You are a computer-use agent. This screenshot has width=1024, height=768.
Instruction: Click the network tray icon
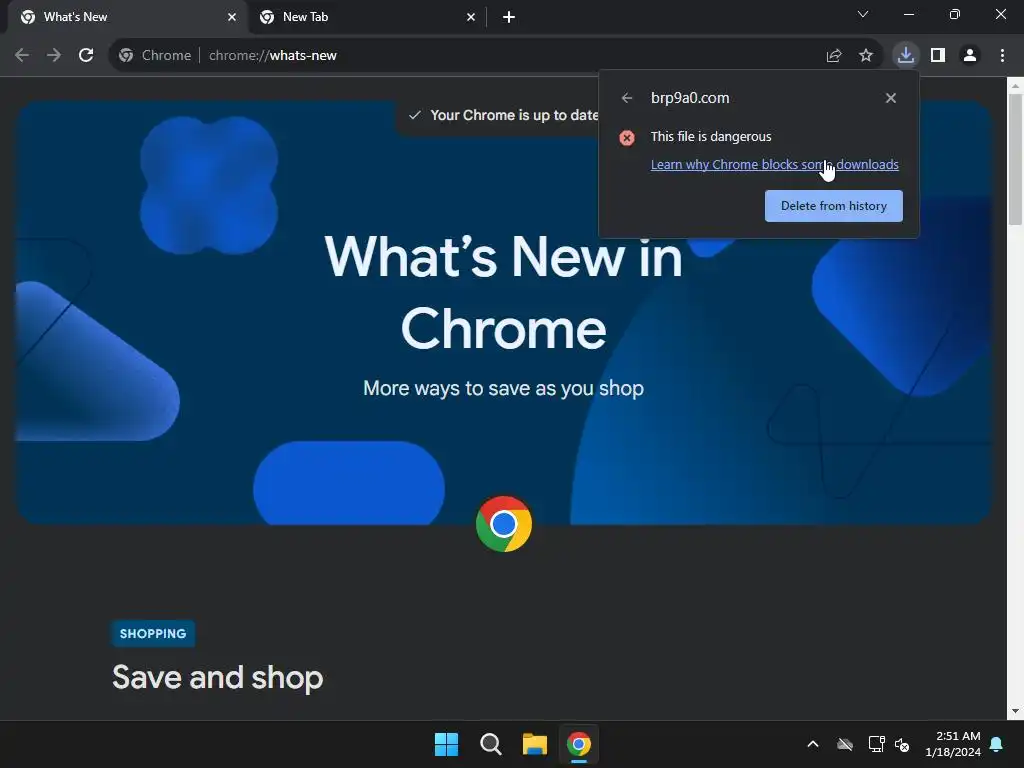click(876, 744)
